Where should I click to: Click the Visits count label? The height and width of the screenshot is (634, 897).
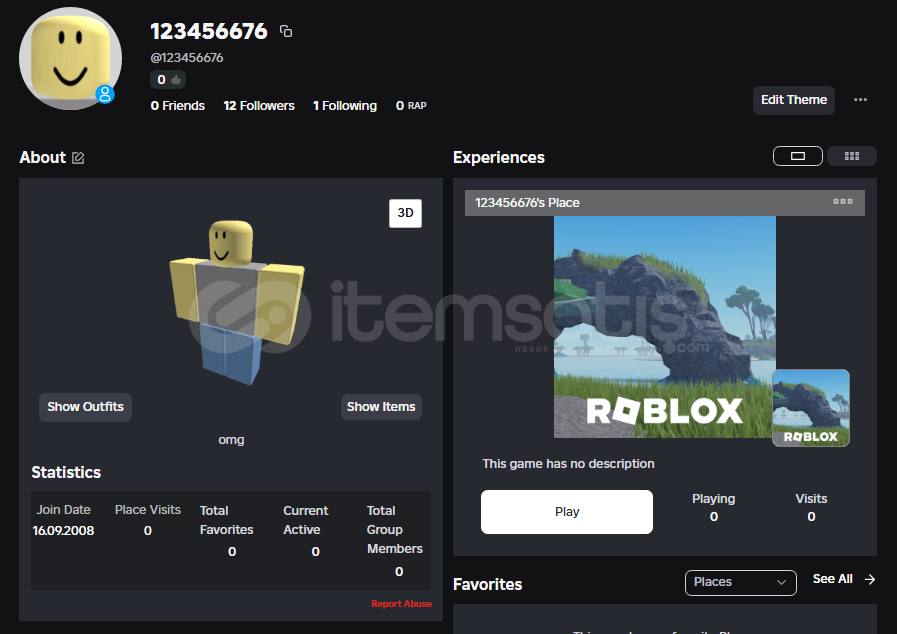point(811,498)
